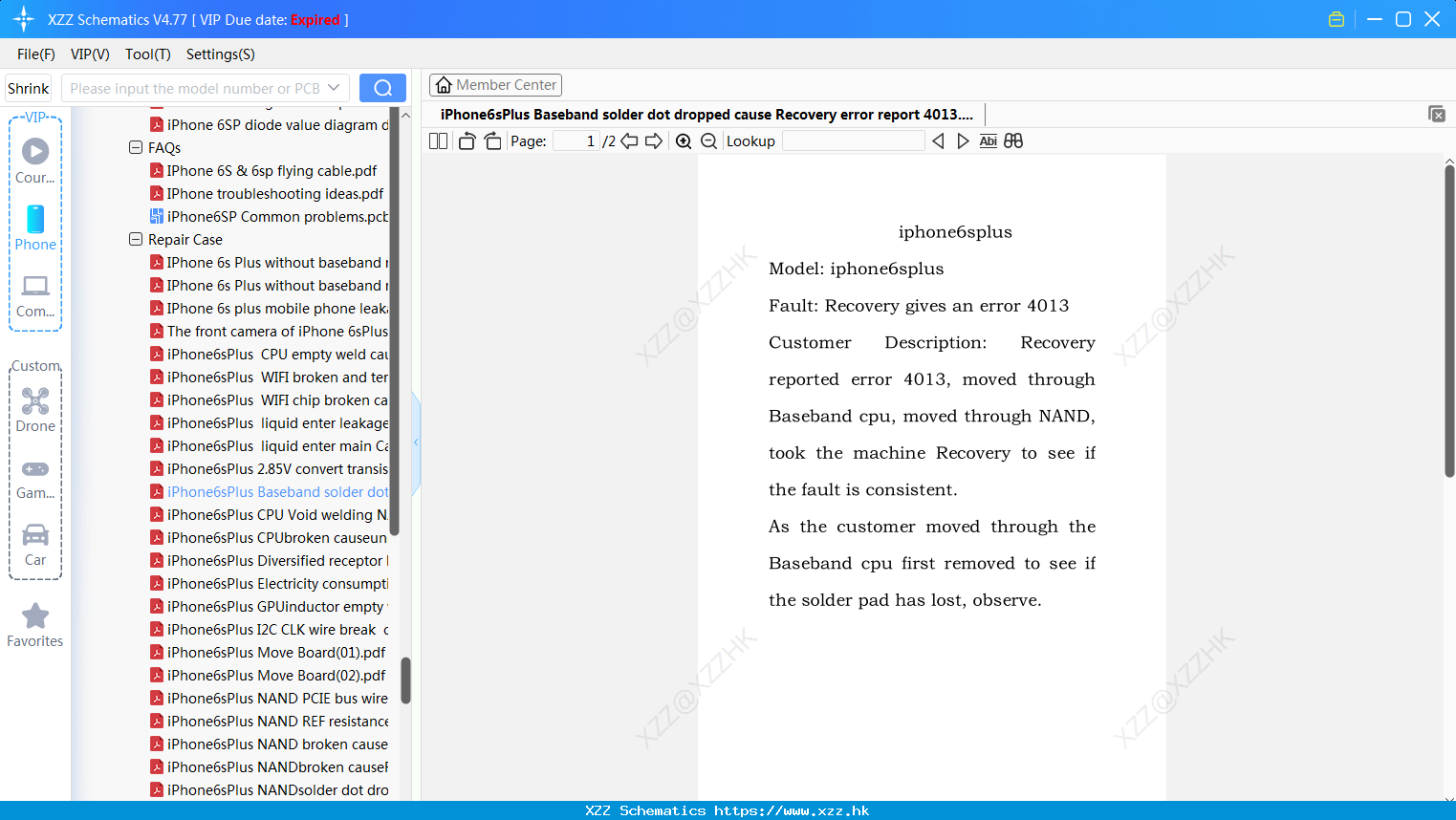
Task: Click the blue search magnifier button
Action: click(382, 88)
